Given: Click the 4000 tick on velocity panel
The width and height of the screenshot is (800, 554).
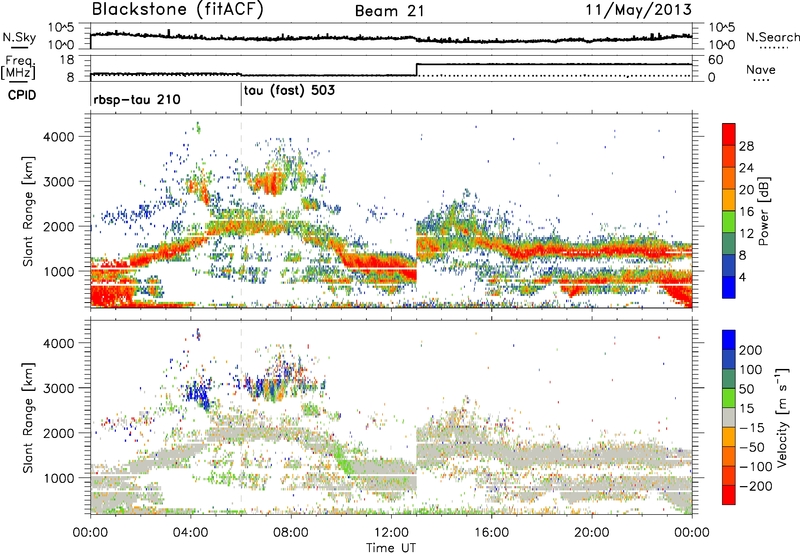Looking at the screenshot, I should pos(59,343).
